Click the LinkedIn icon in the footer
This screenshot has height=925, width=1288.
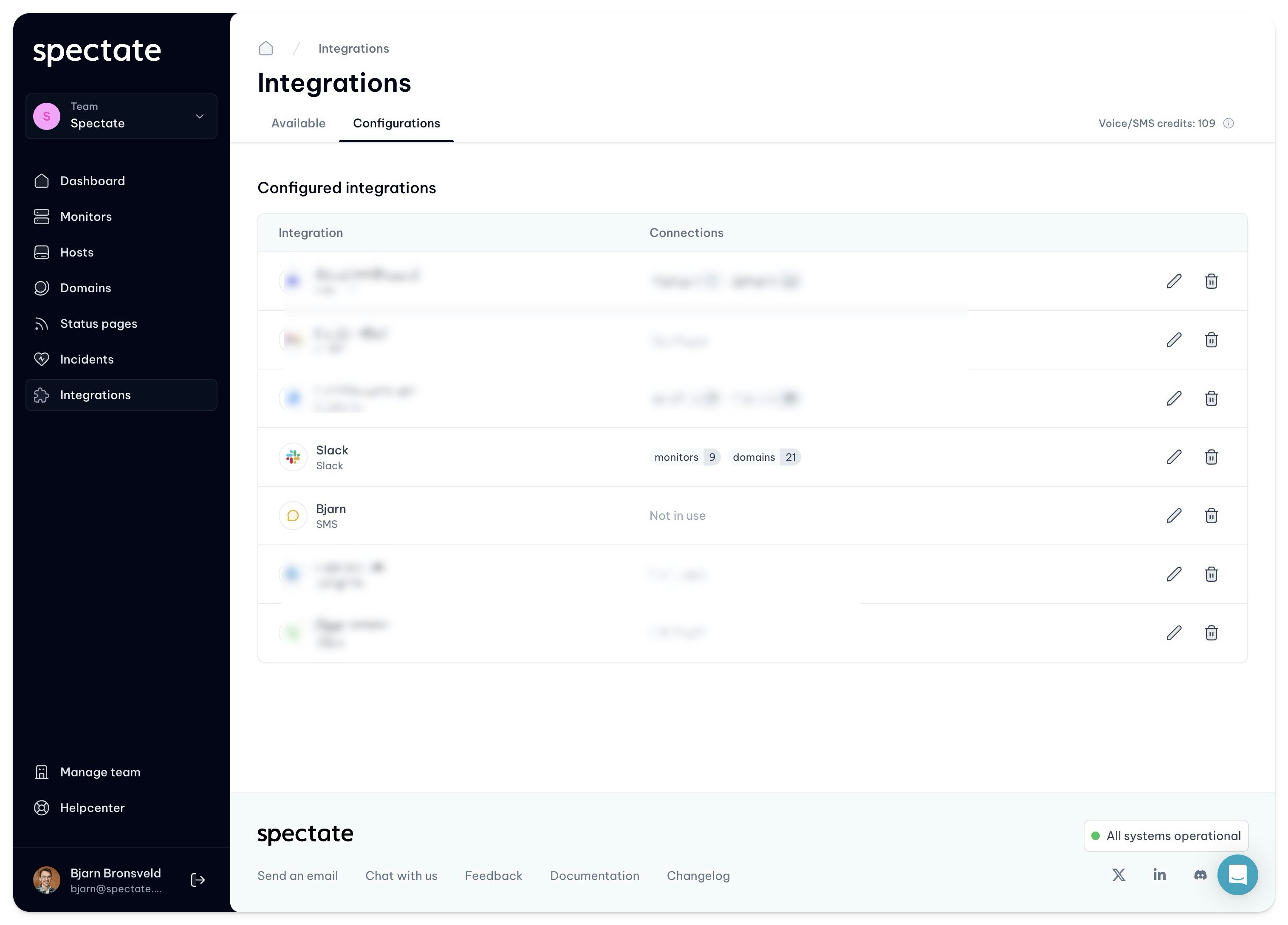pyautogui.click(x=1159, y=875)
